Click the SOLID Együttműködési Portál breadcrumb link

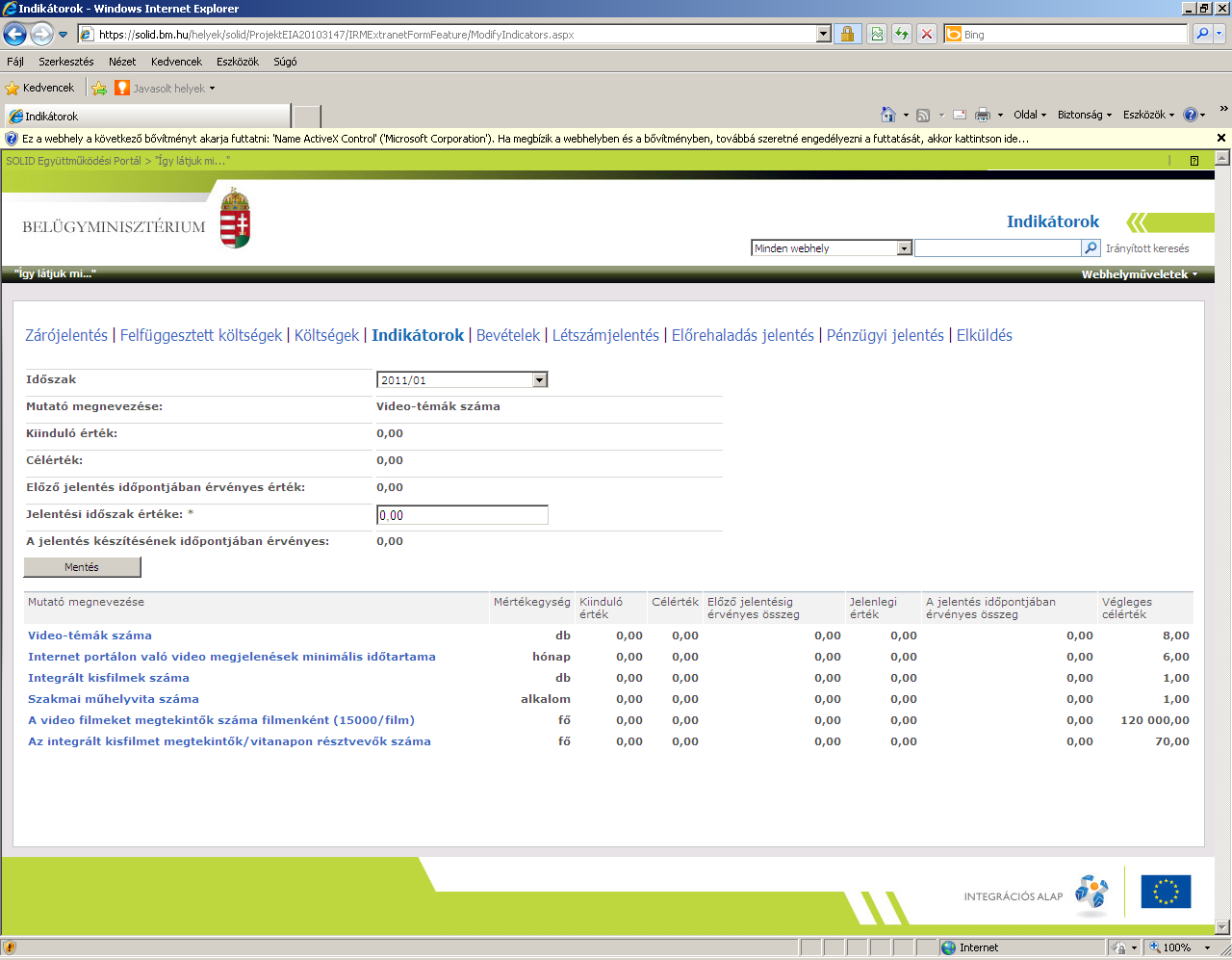73,161
